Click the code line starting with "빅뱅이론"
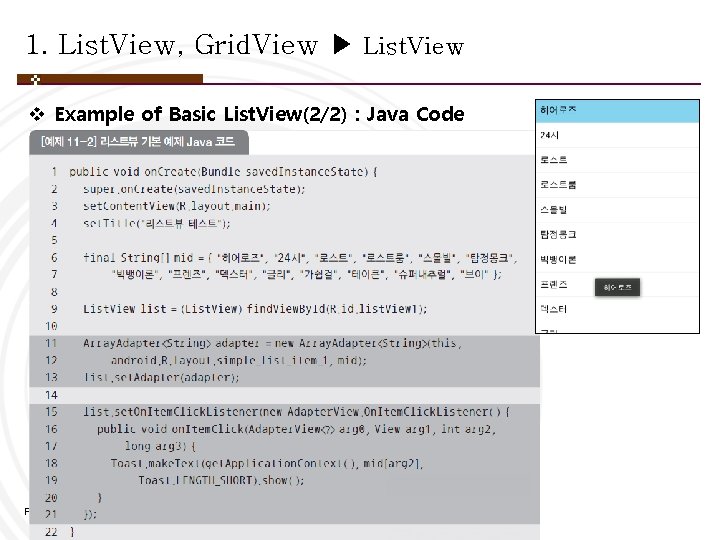 click(306, 275)
